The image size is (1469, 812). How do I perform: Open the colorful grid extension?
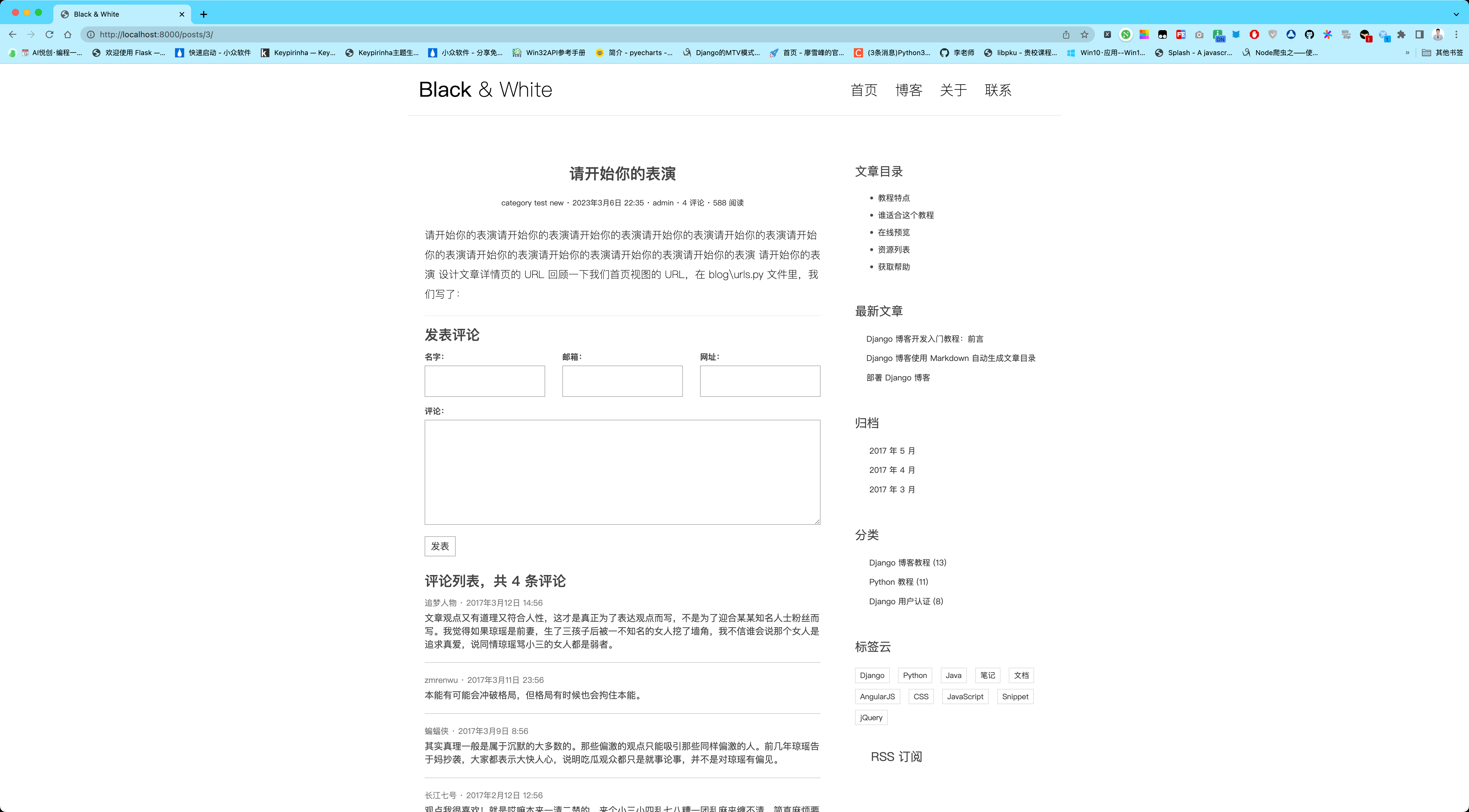[x=1144, y=35]
